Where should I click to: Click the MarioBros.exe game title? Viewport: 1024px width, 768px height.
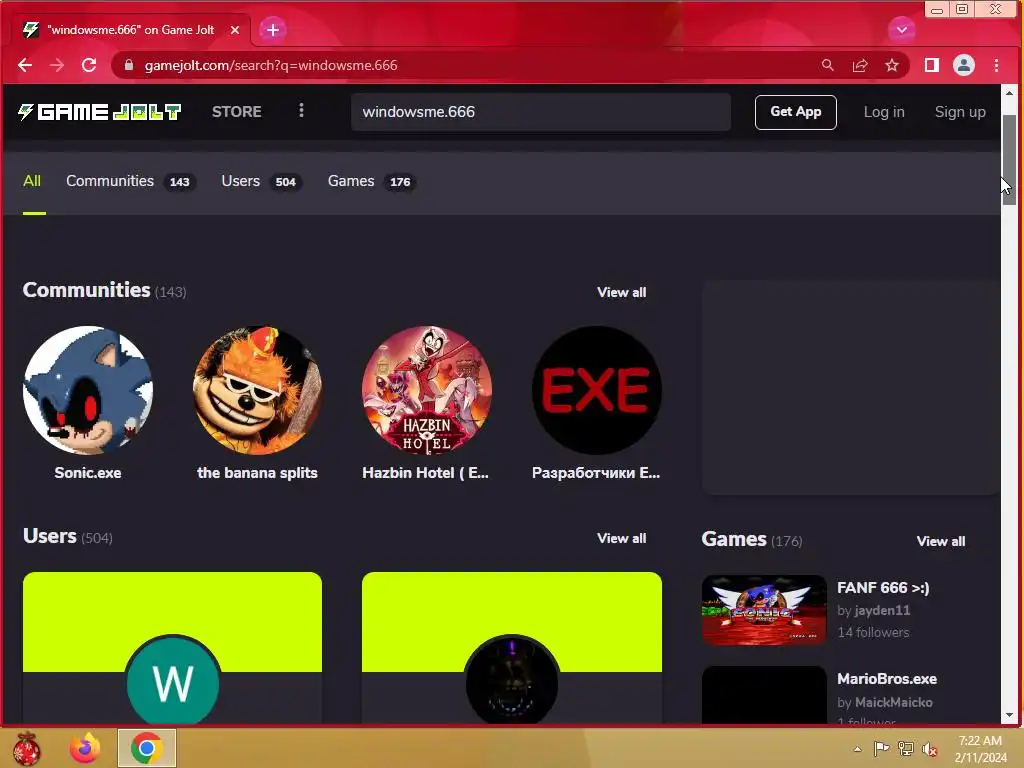click(x=887, y=679)
